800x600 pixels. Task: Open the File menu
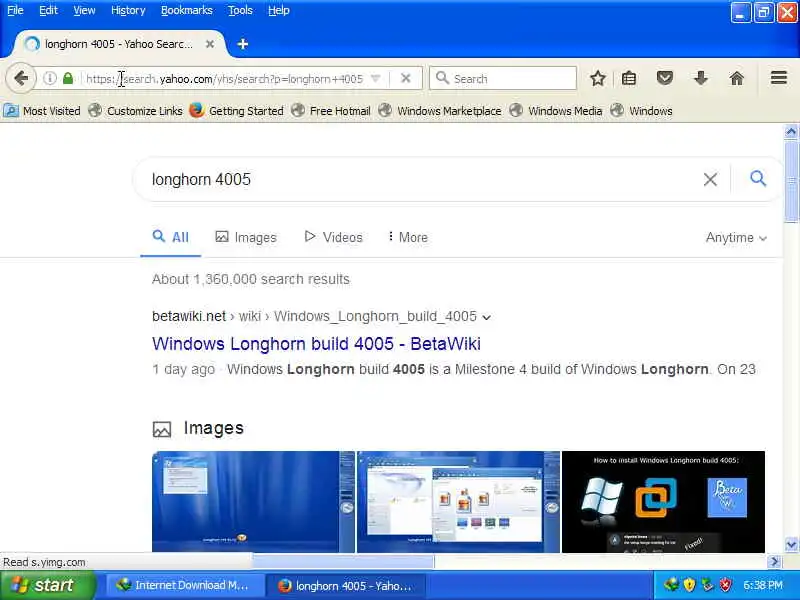coord(15,10)
